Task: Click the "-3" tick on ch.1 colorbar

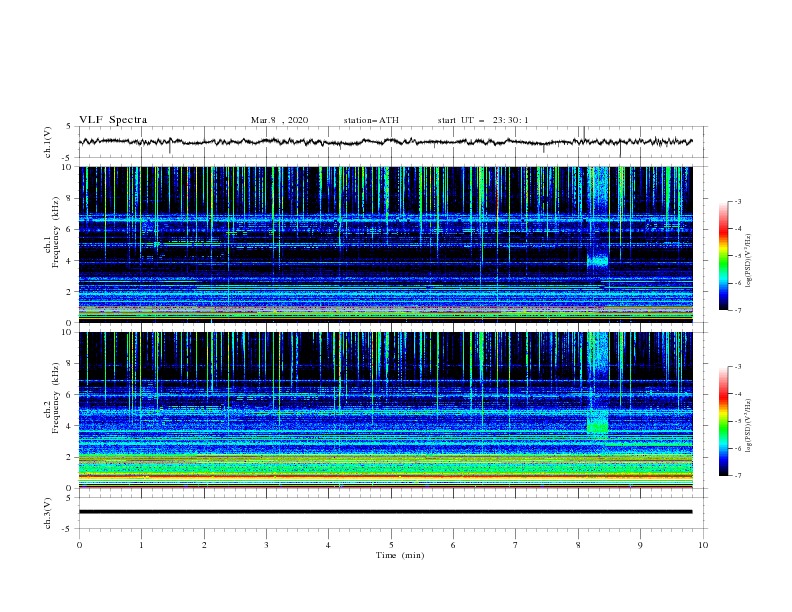Action: coord(737,201)
